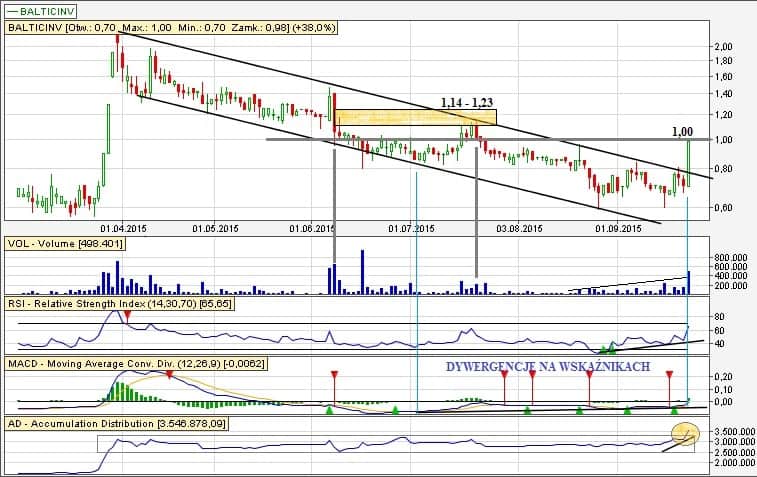Click the yellow circle highlight in the AD panel

[x=685, y=433]
